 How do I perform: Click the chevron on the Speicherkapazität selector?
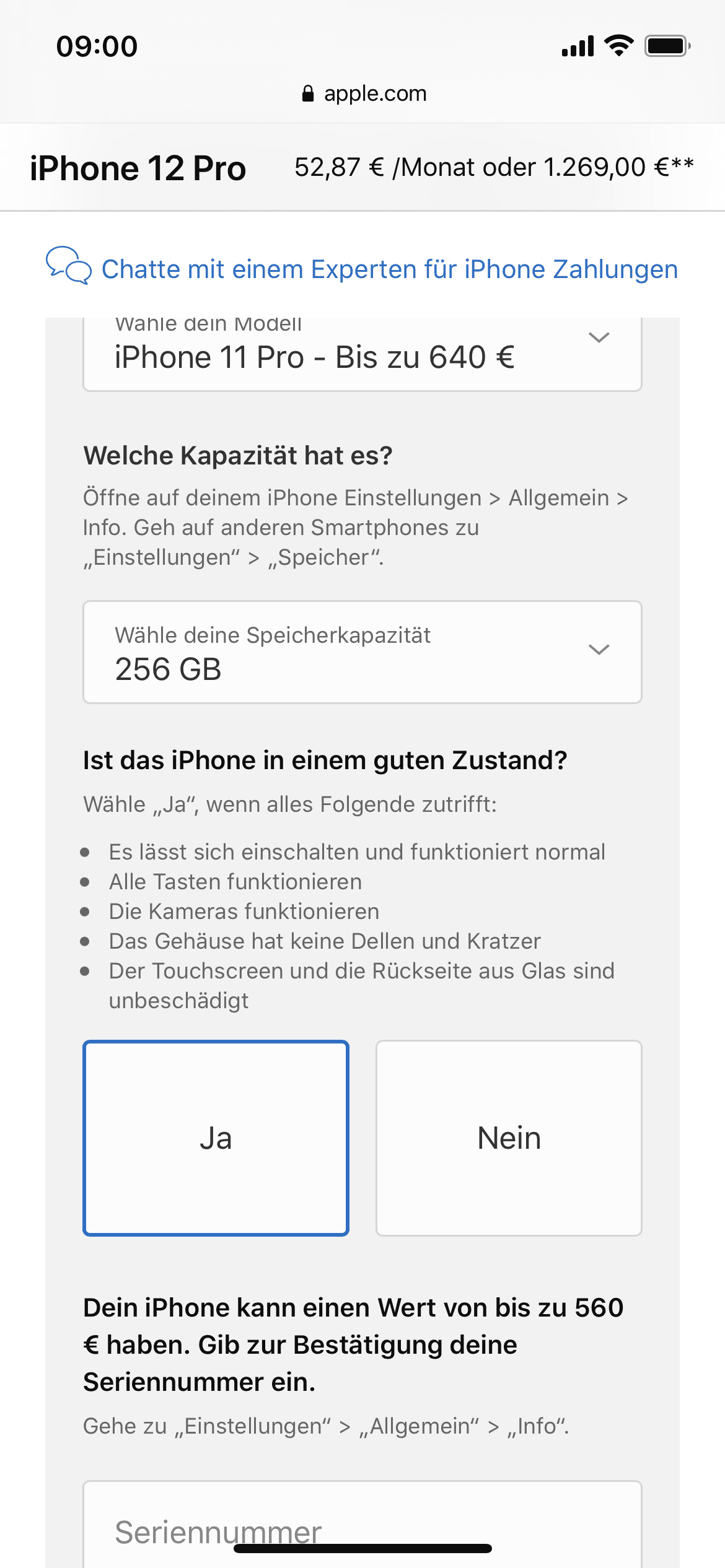pos(599,650)
